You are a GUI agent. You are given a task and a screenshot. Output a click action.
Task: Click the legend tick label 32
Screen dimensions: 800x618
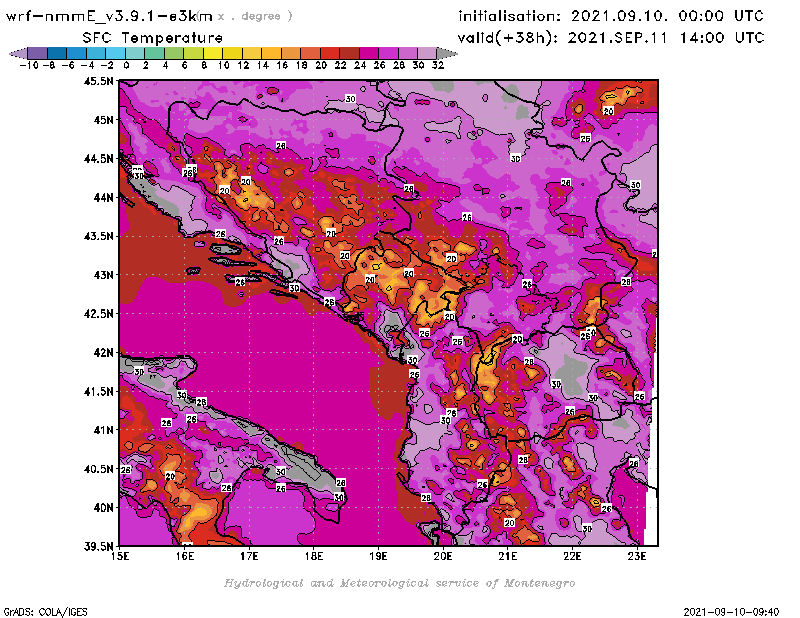point(438,65)
